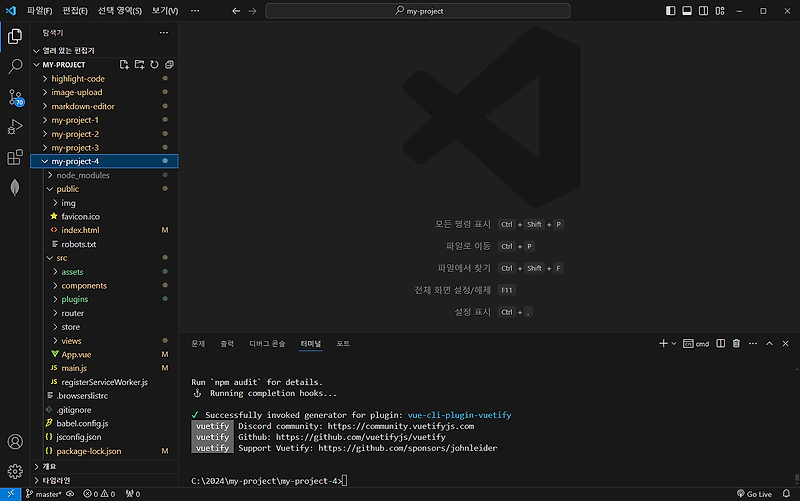Open the 파일(F) menu
The width and height of the screenshot is (800, 501).
(x=39, y=11)
